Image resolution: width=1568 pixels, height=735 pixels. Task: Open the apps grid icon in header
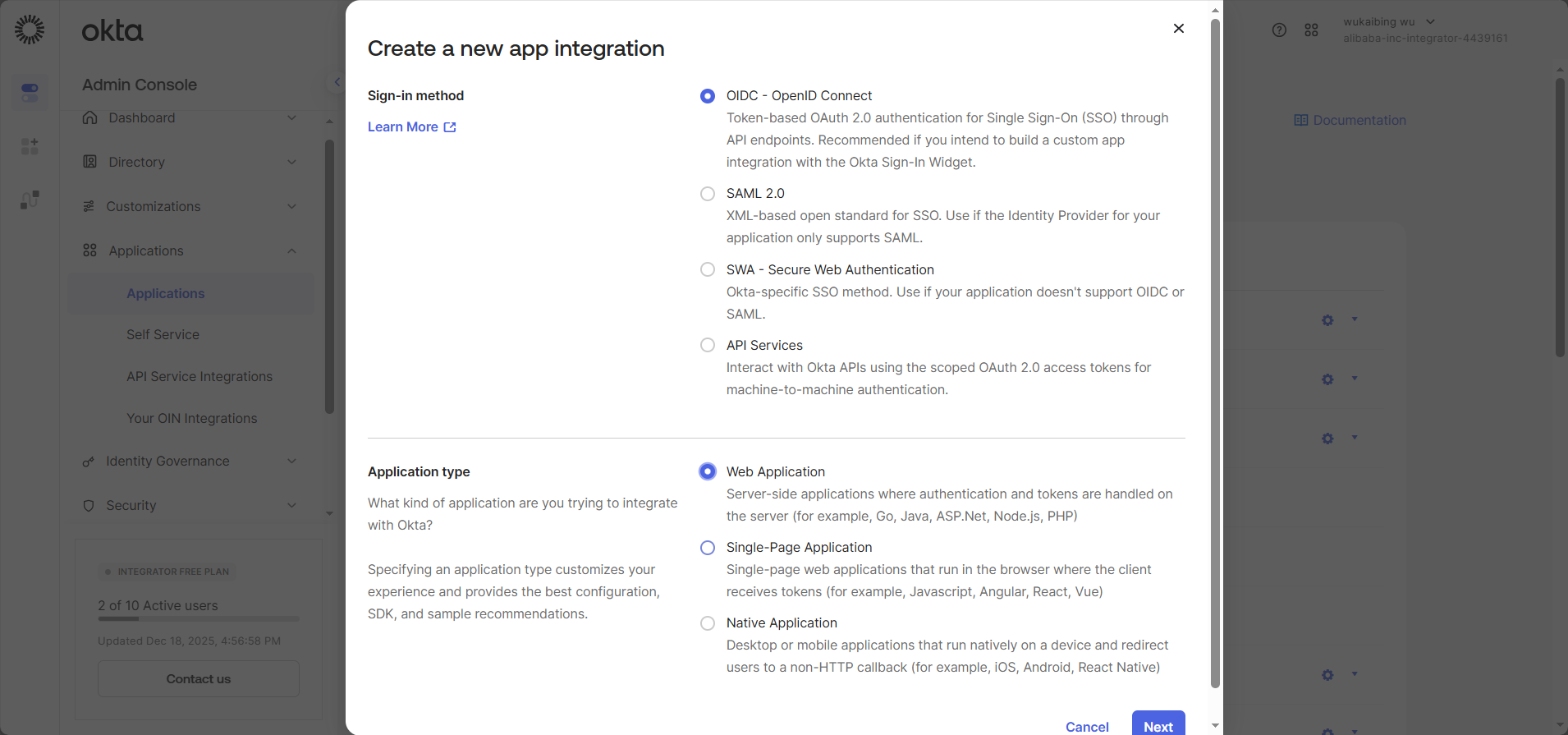pos(1311,30)
